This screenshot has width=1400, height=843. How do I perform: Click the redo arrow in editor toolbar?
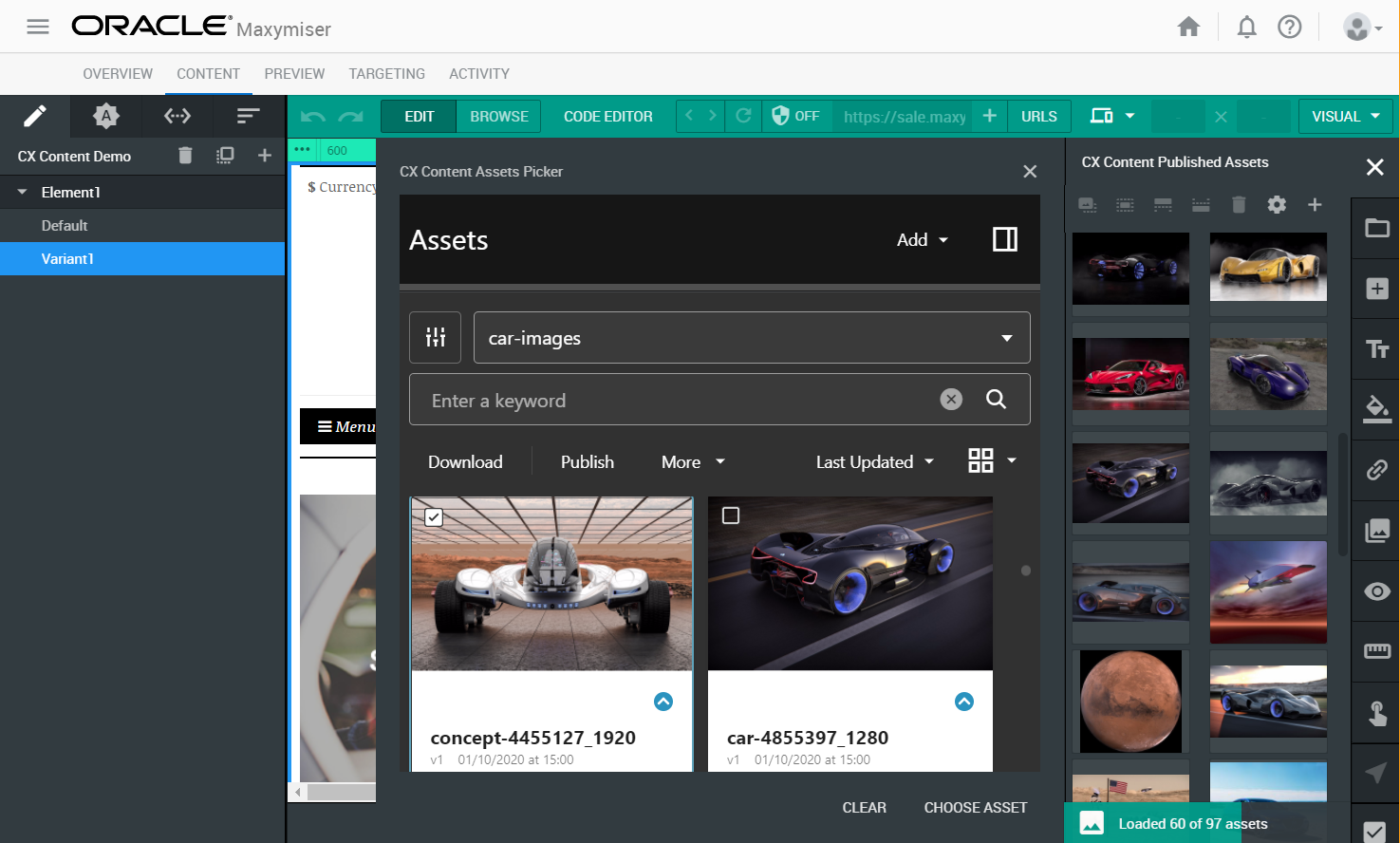[351, 117]
